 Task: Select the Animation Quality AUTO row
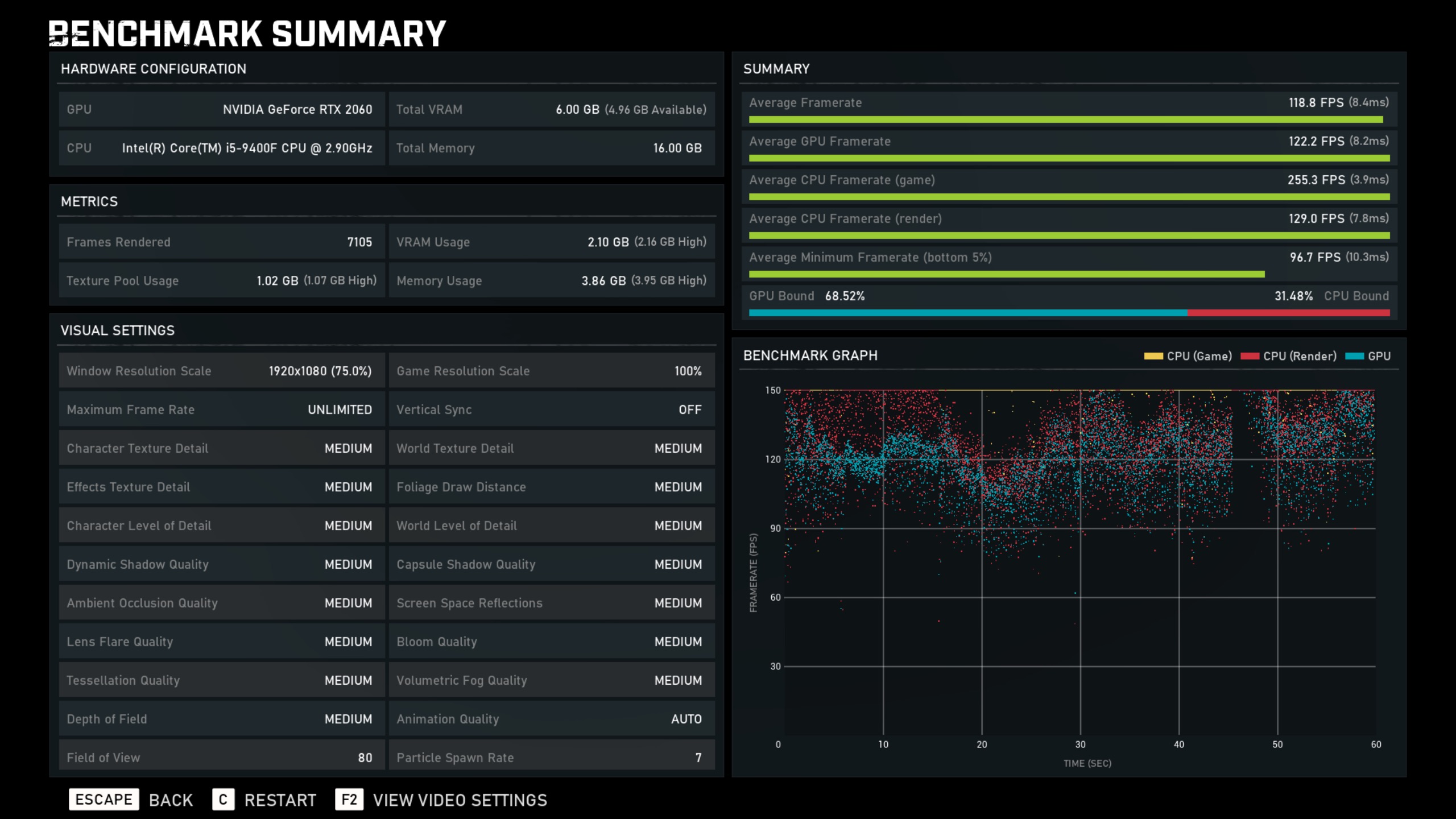(551, 719)
